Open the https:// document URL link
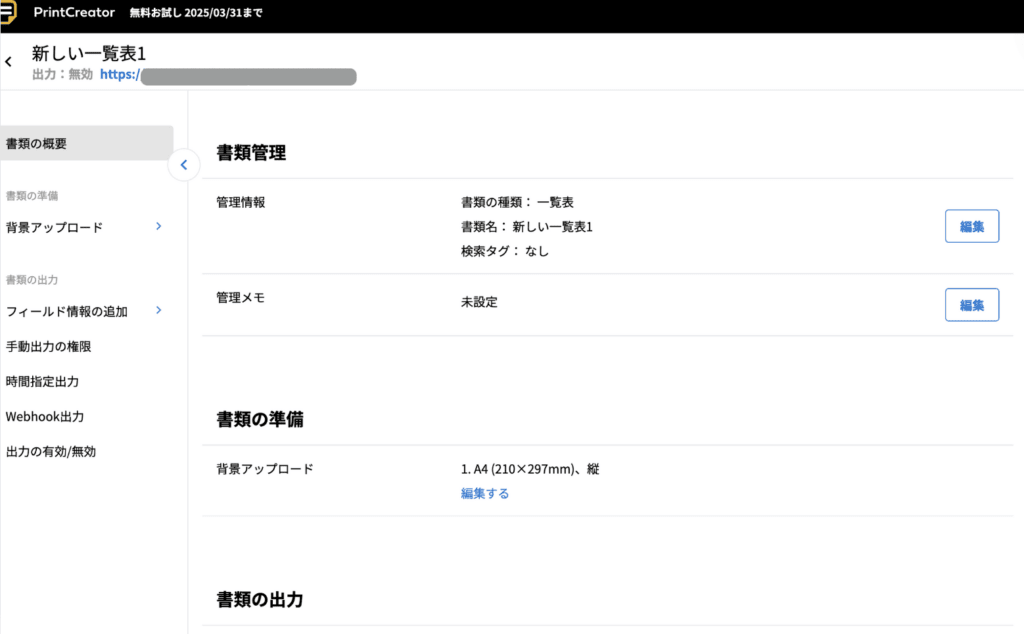The width and height of the screenshot is (1024, 634). click(118, 75)
